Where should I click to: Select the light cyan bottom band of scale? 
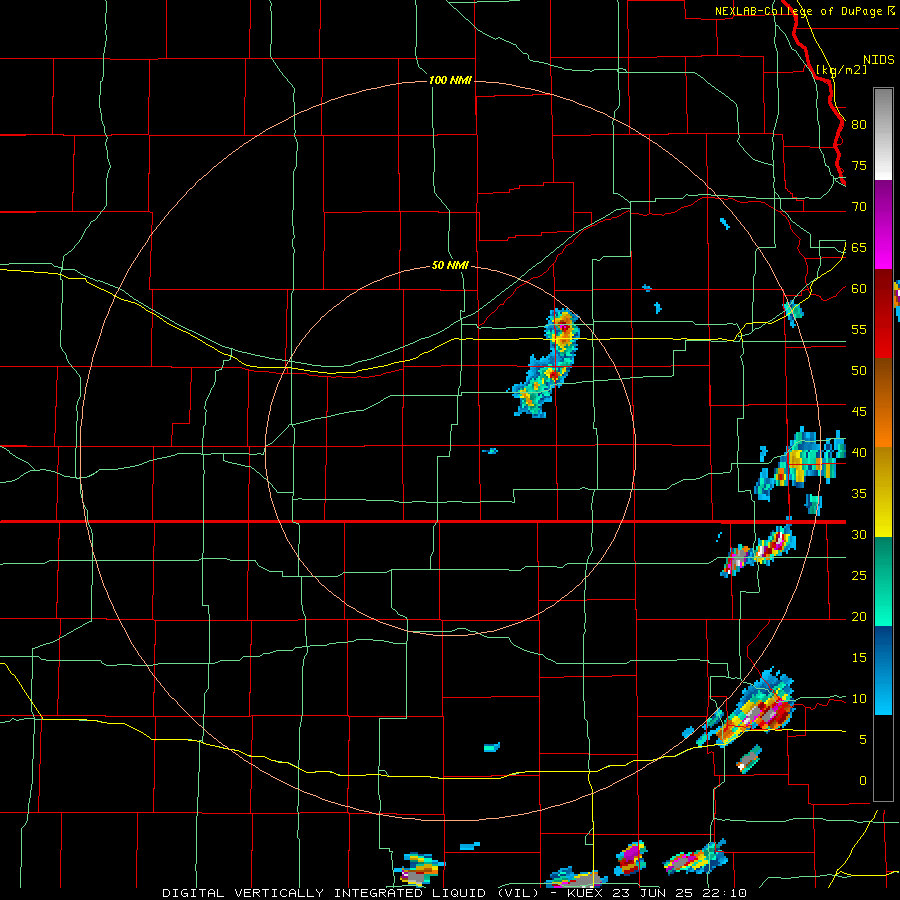pos(883,694)
